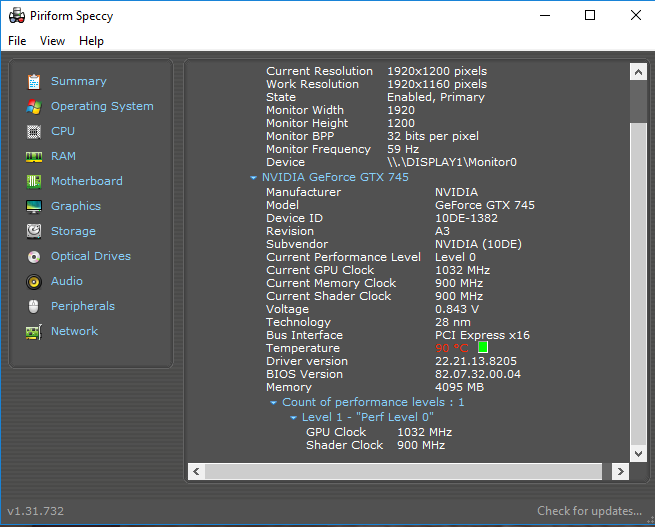The height and width of the screenshot is (527, 655).
Task: Select the PCI Express x16 value
Action: [x=482, y=335]
